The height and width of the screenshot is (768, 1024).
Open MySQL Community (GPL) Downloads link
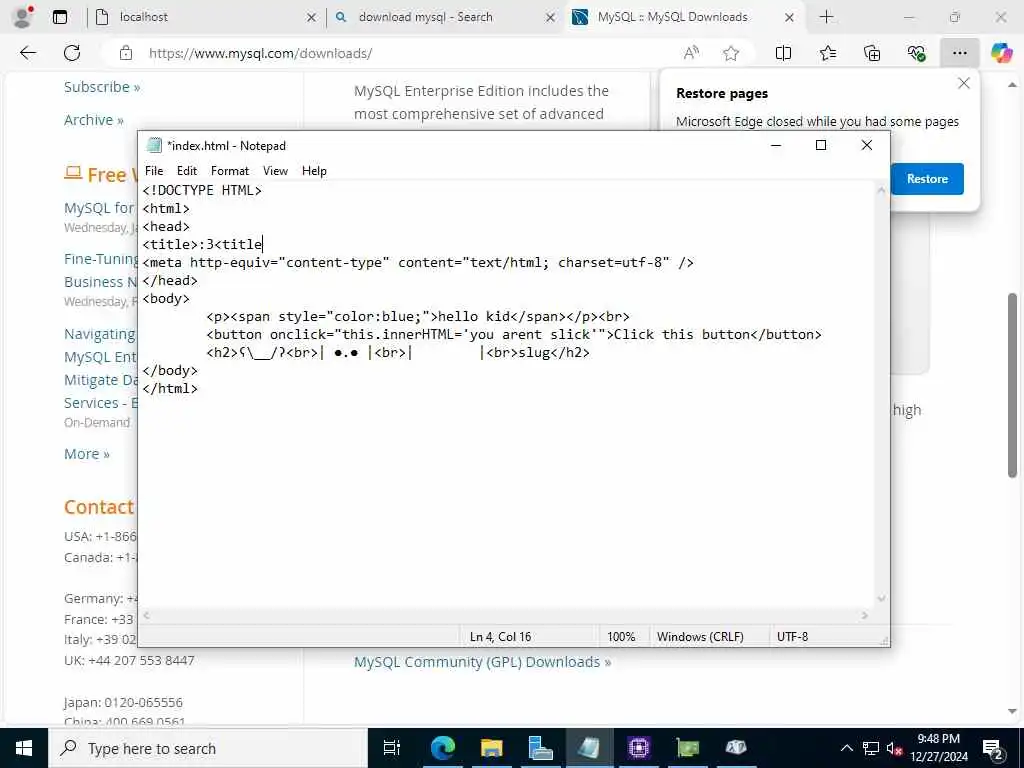pyautogui.click(x=483, y=662)
